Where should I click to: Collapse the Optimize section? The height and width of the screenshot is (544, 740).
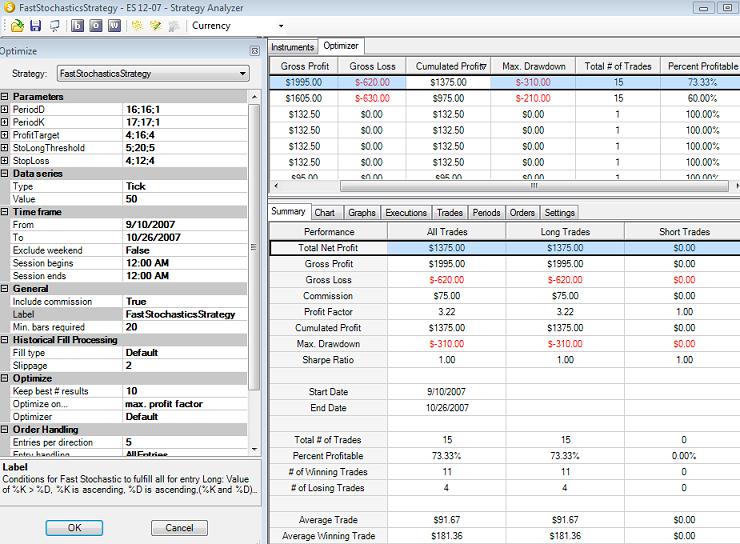(x=4, y=378)
